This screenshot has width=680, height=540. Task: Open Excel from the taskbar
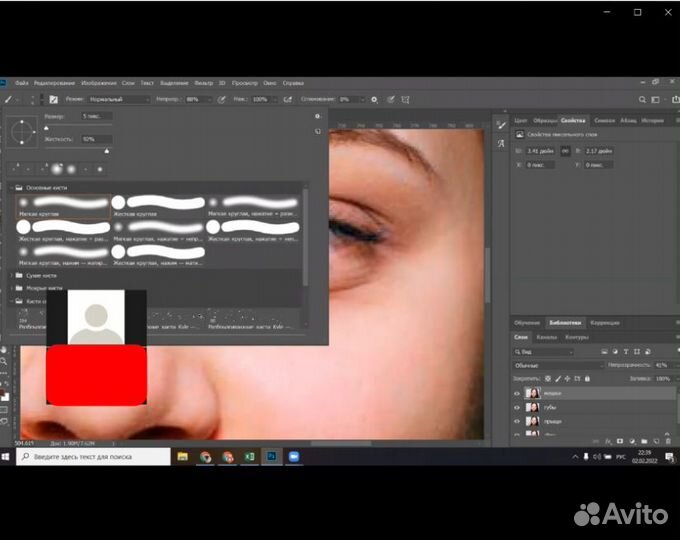[249, 457]
